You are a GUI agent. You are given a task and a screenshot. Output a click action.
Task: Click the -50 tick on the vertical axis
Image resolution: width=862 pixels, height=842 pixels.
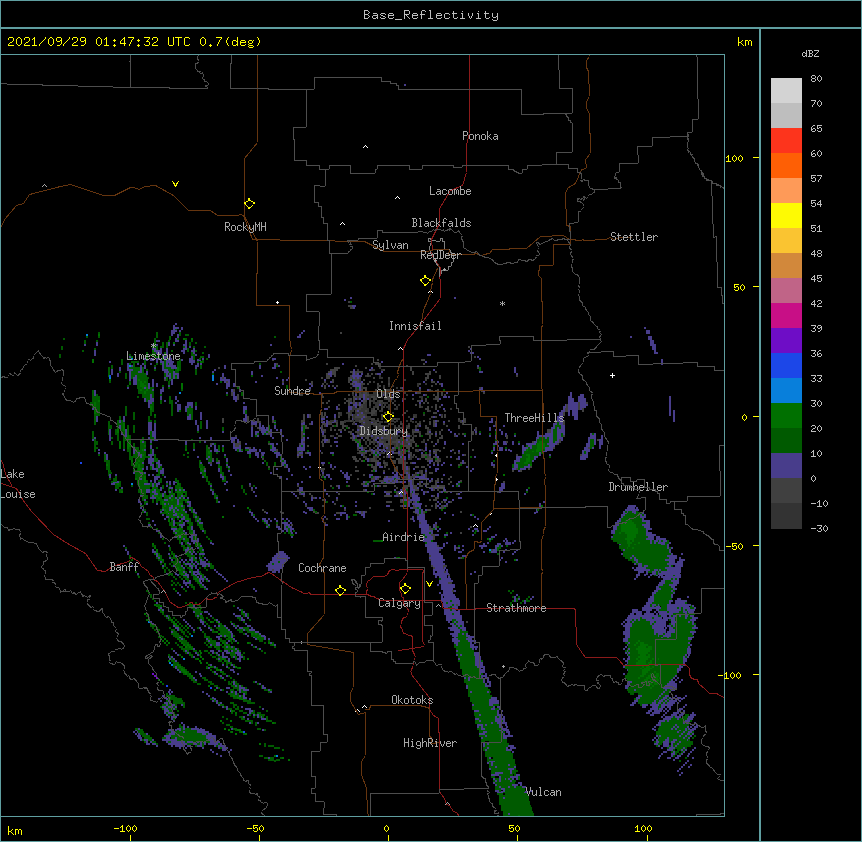point(734,546)
